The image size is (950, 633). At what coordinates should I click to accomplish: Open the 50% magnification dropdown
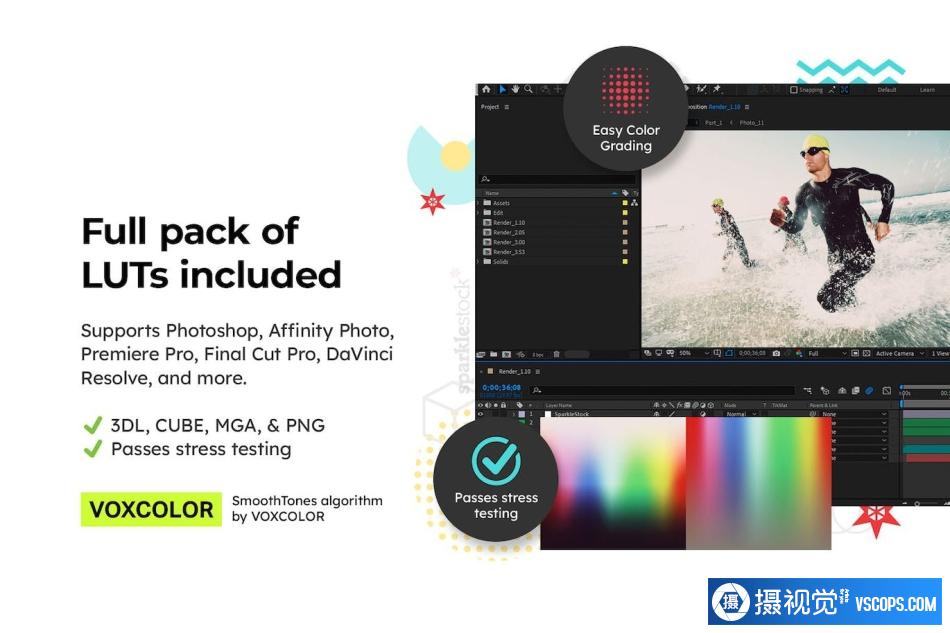[694, 353]
